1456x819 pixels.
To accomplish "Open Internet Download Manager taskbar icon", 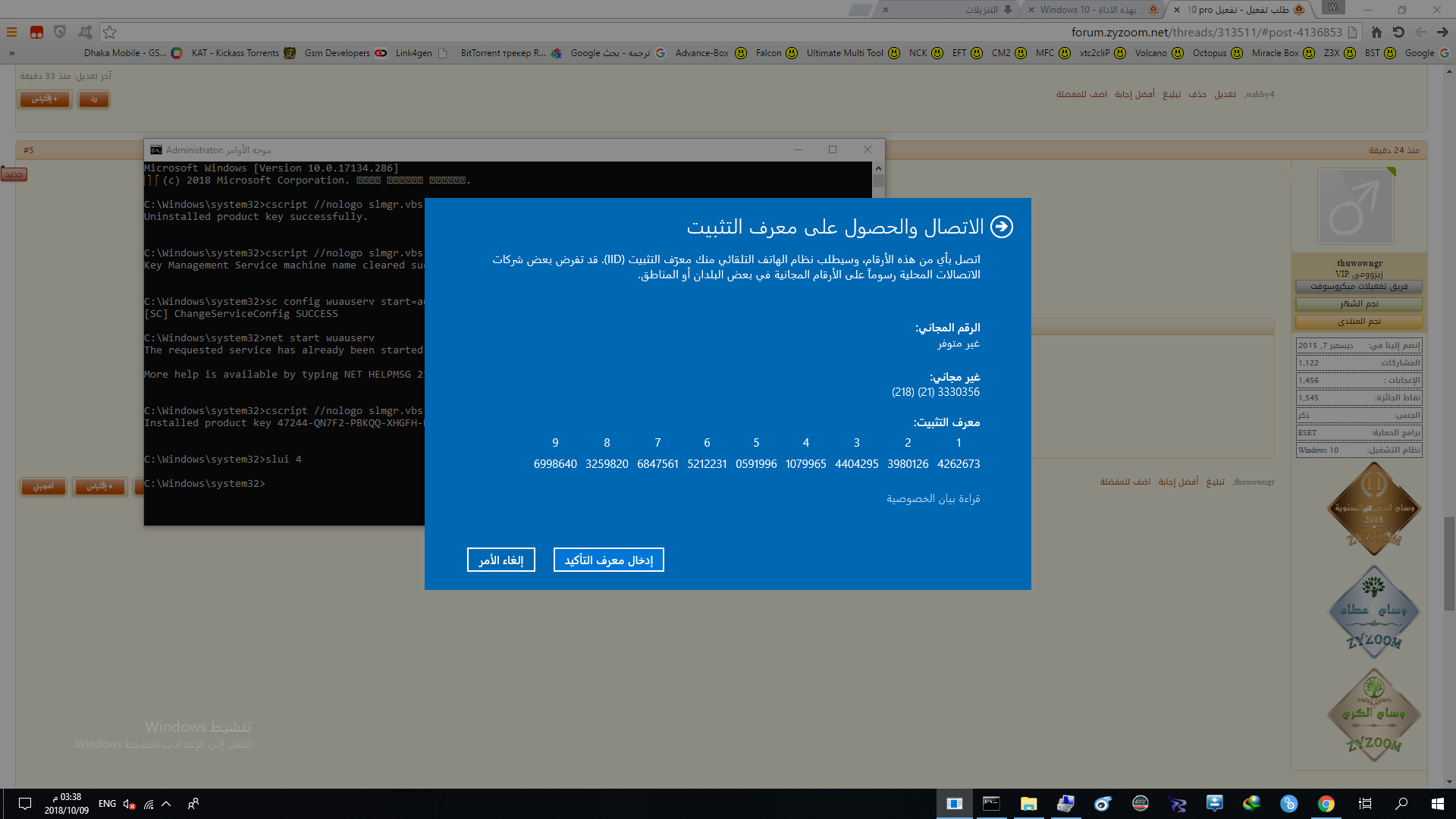I will click(1252, 804).
